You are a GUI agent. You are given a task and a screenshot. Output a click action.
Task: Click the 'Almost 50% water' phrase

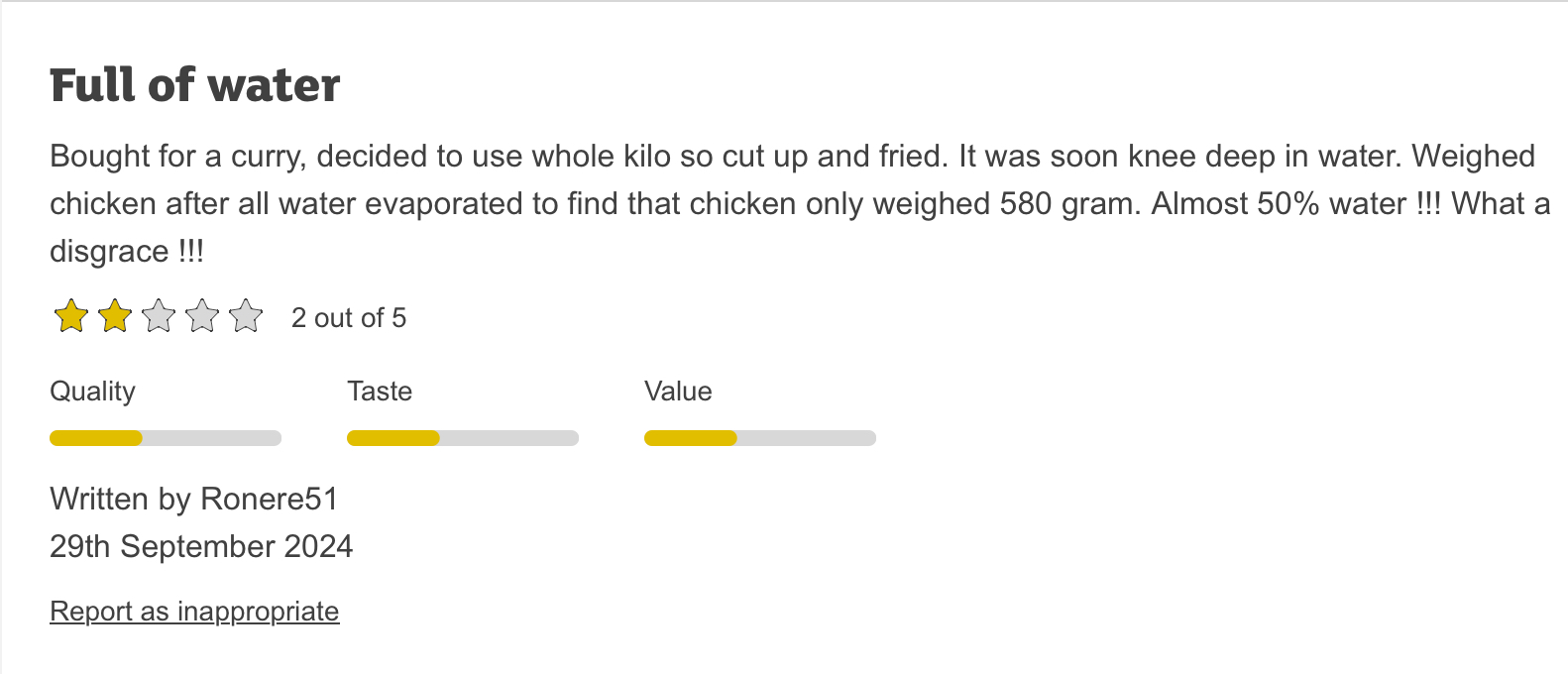pos(1279,204)
